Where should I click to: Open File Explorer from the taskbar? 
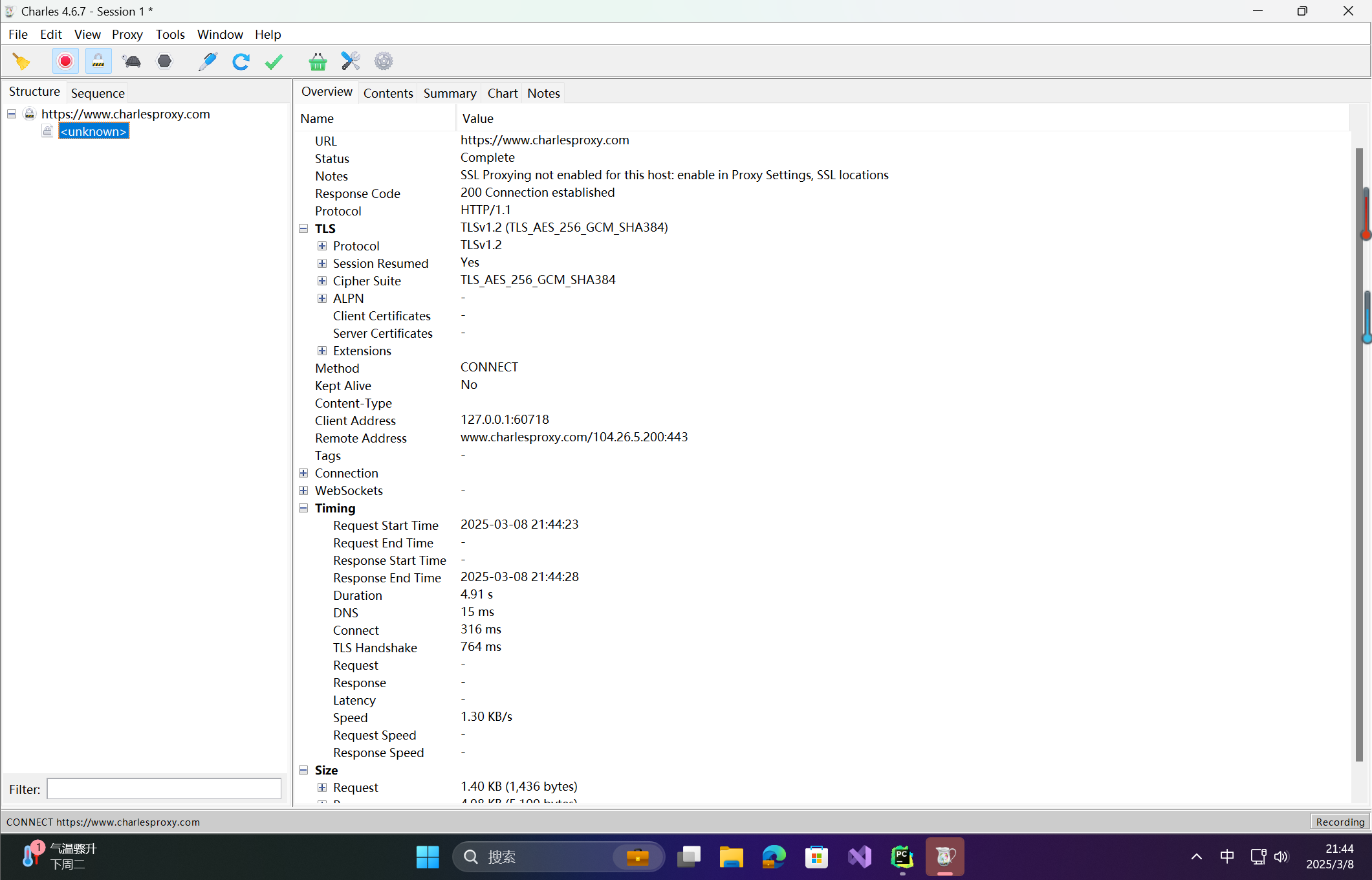pyautogui.click(x=732, y=857)
